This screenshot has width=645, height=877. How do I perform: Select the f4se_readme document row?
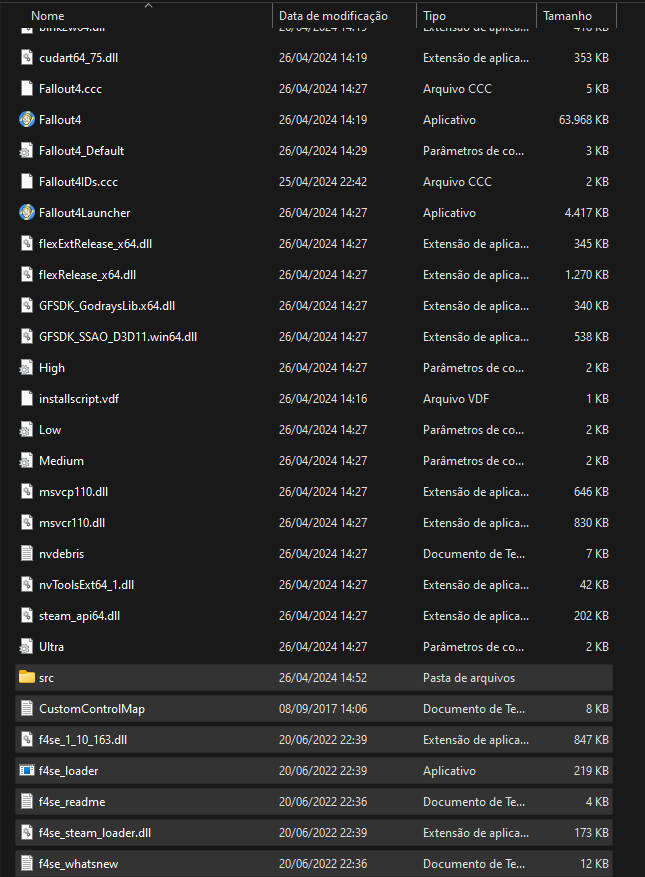tap(300, 802)
